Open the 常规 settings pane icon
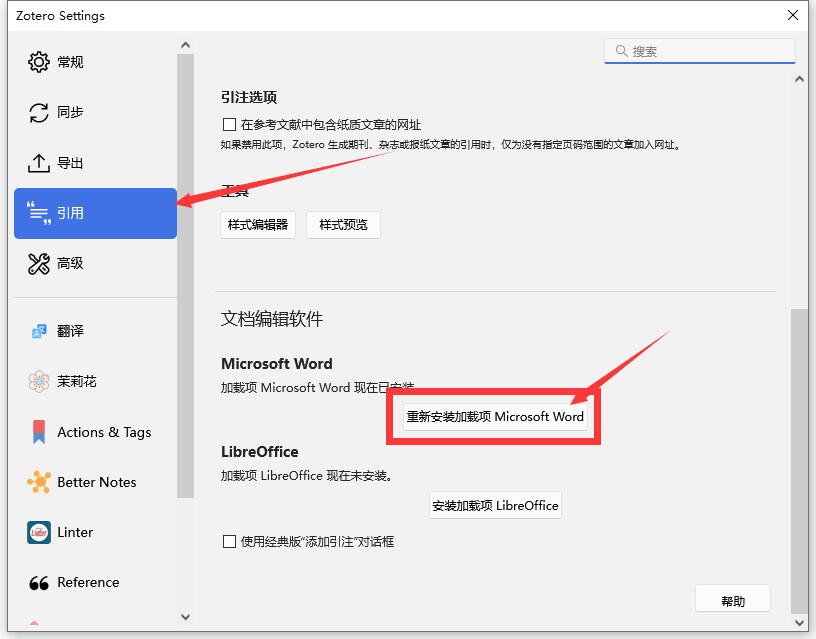 click(38, 61)
